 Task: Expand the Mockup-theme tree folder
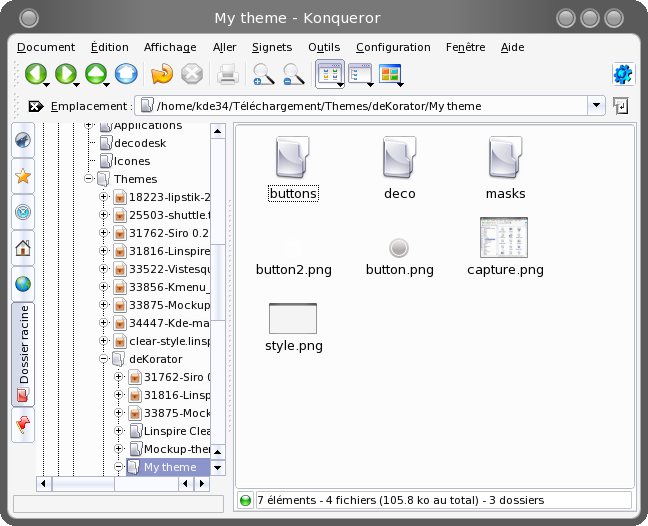coord(119,449)
